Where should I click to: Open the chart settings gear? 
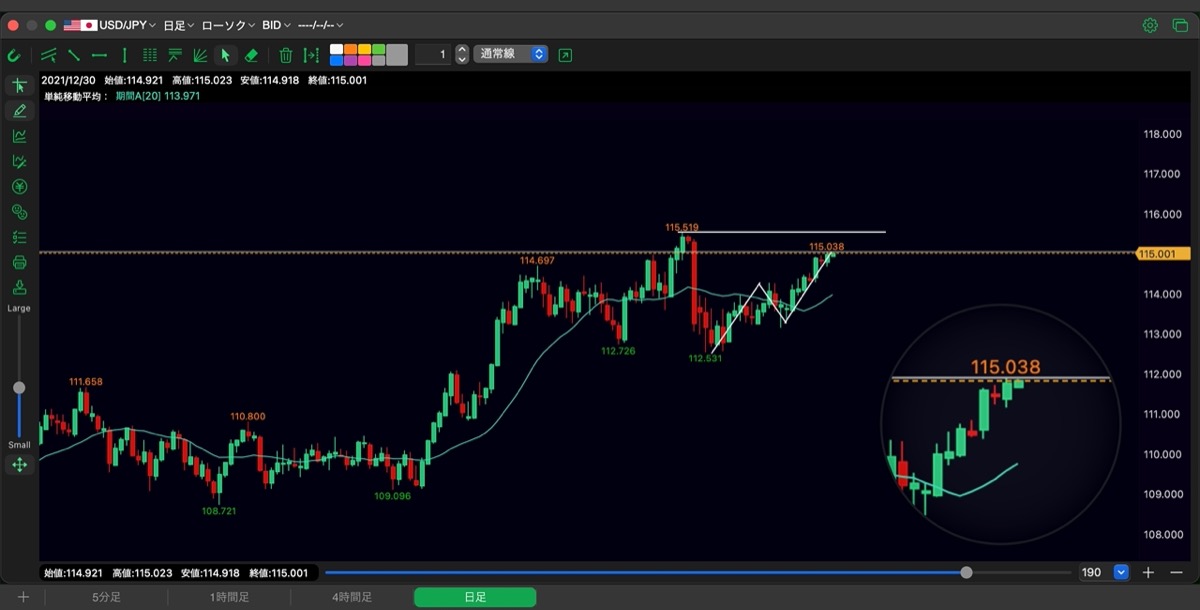click(x=1150, y=25)
